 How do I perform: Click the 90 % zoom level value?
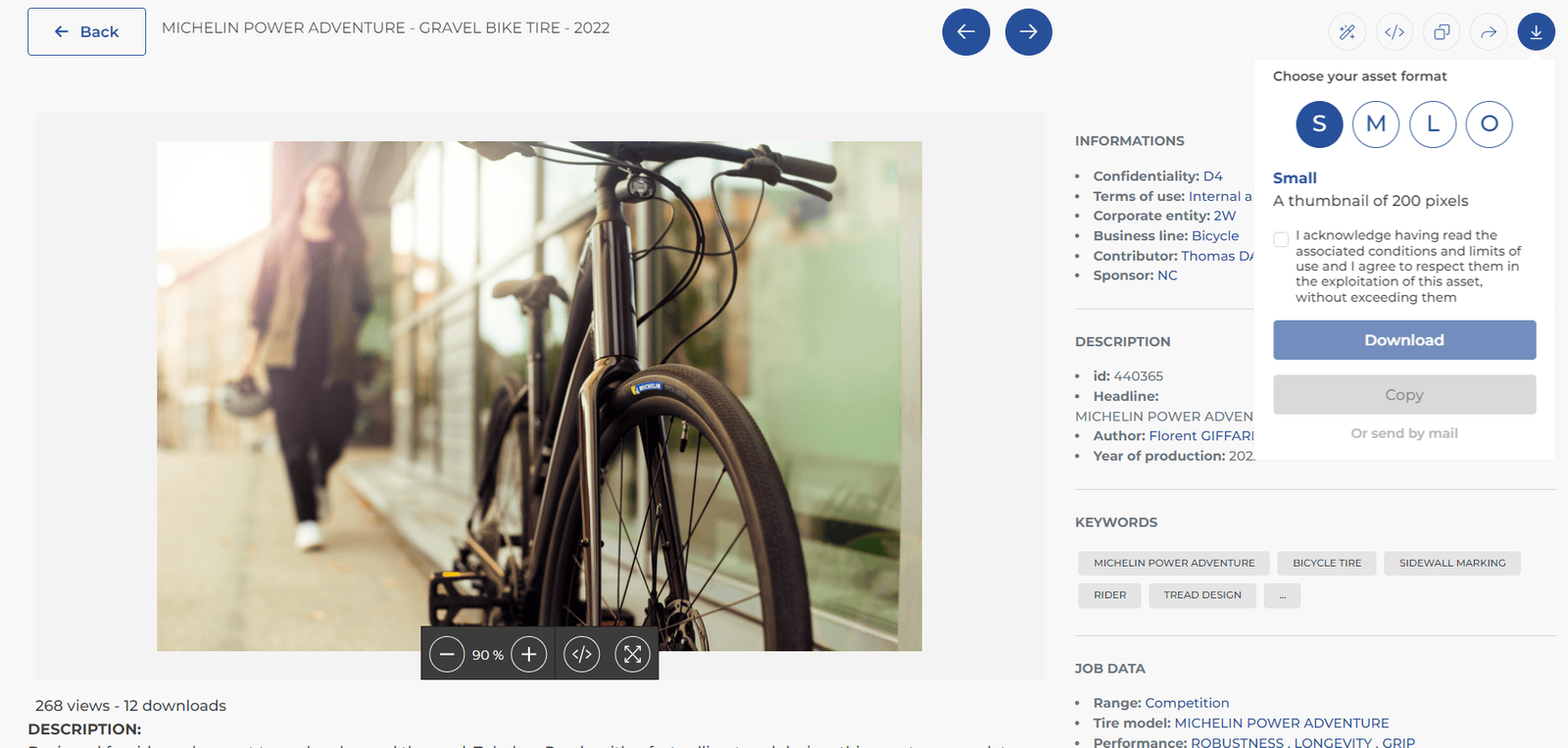pos(488,655)
